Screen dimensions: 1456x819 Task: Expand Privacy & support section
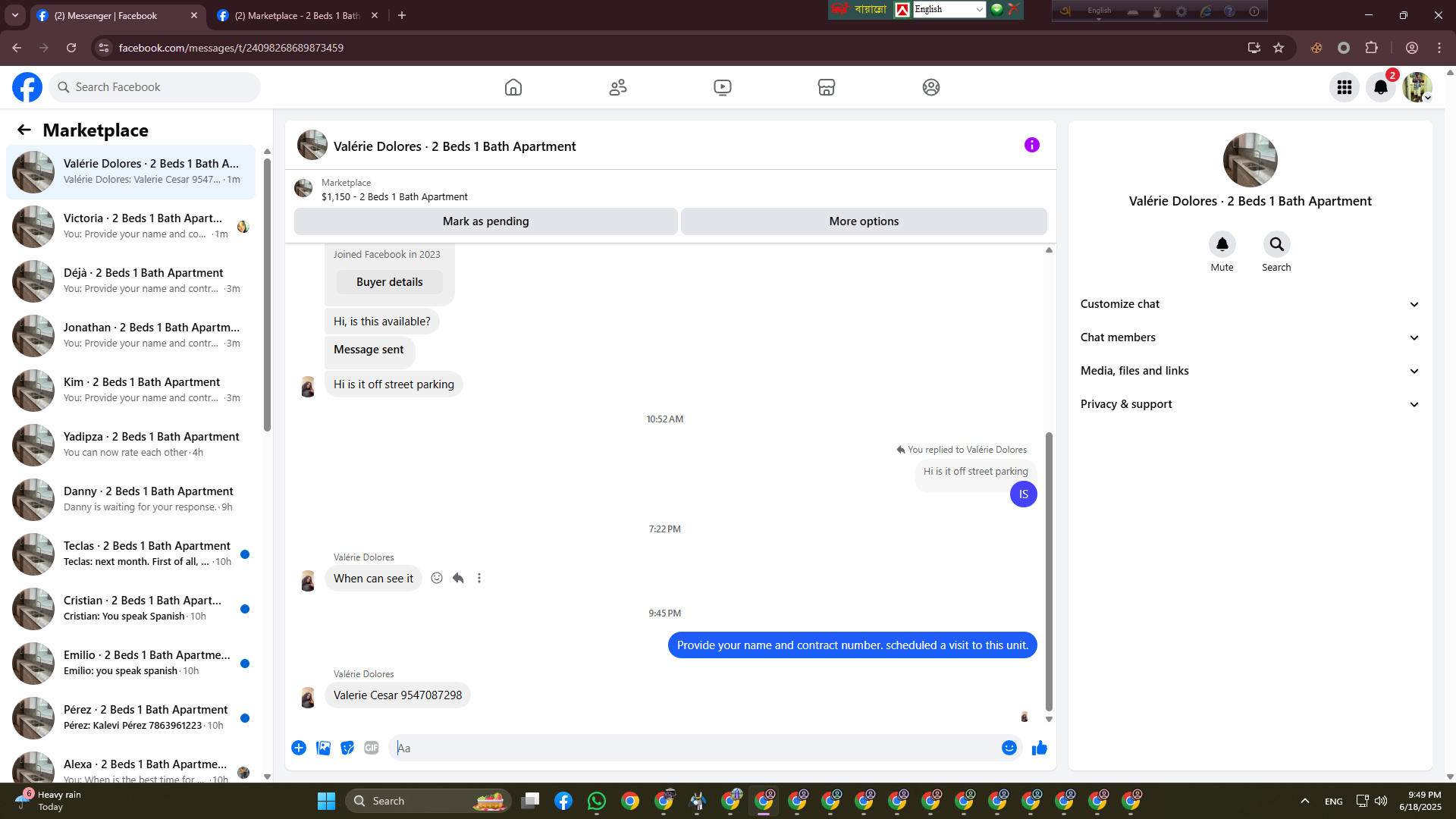point(1250,404)
